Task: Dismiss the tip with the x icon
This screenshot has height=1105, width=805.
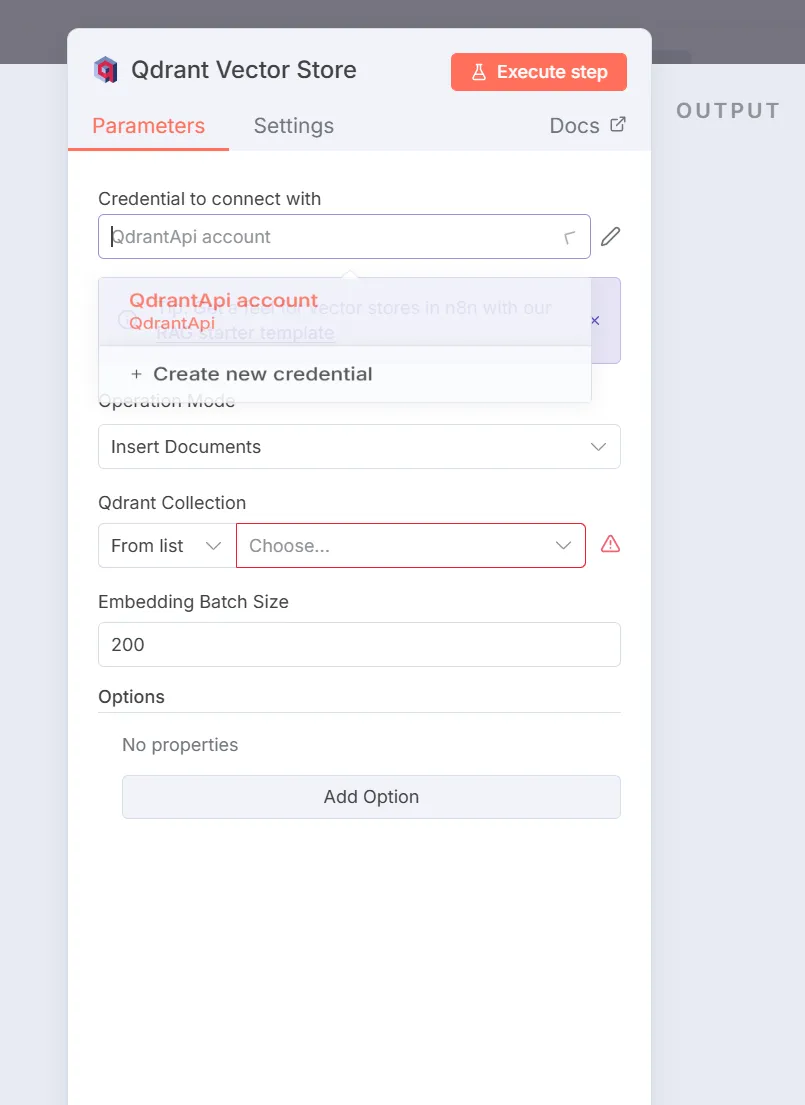Action: click(595, 321)
